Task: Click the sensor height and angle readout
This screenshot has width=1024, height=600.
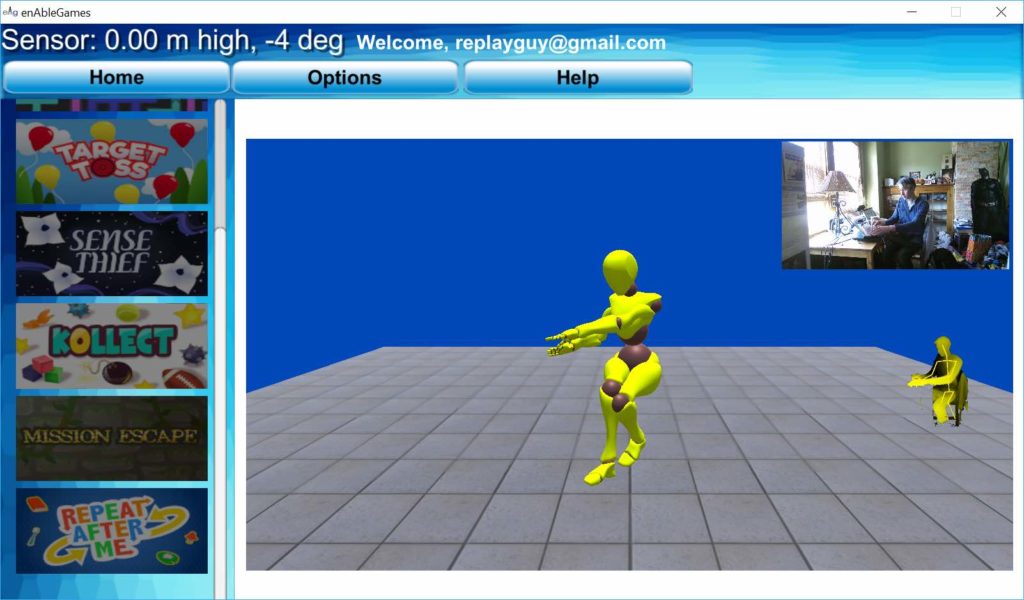Action: point(173,42)
